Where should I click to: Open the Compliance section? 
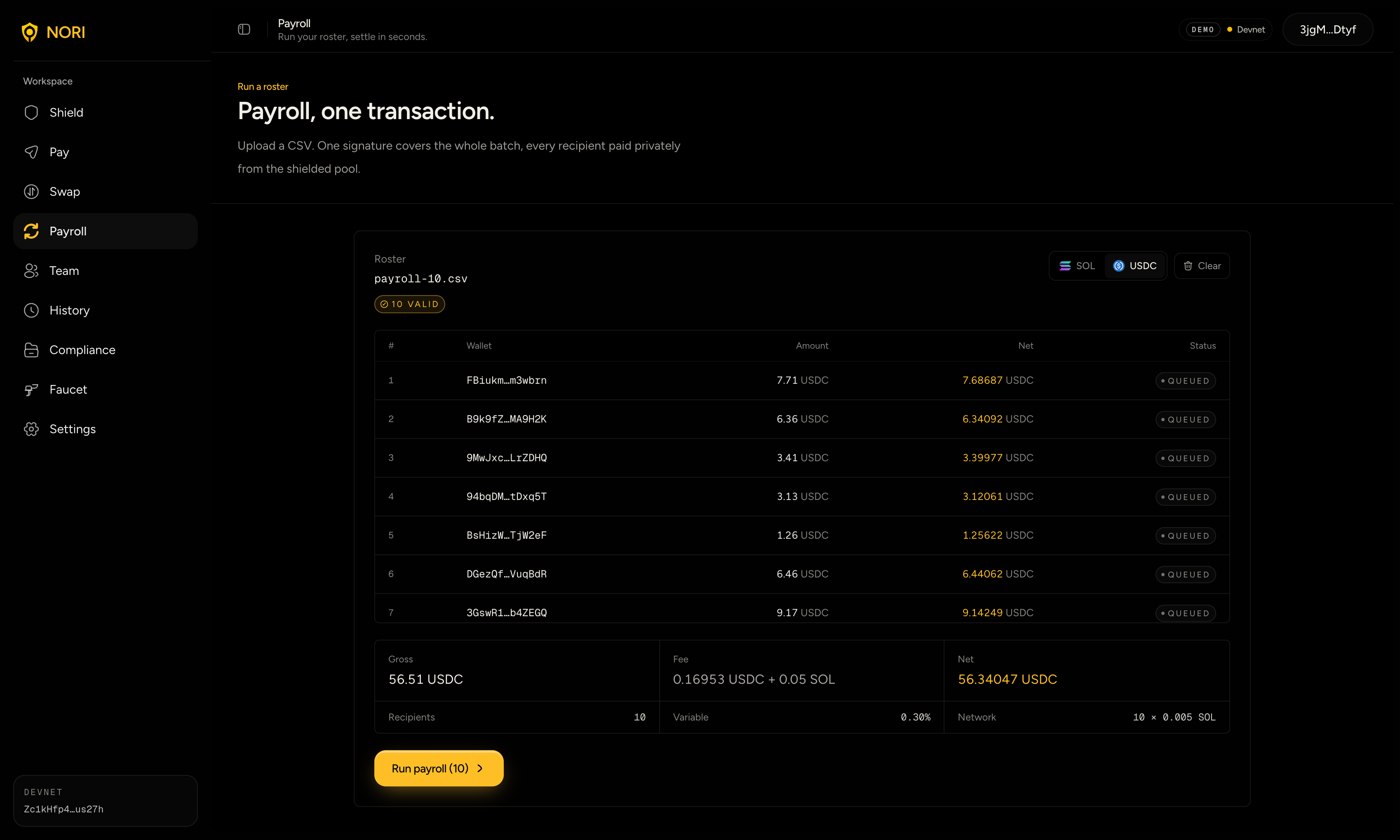[105, 350]
